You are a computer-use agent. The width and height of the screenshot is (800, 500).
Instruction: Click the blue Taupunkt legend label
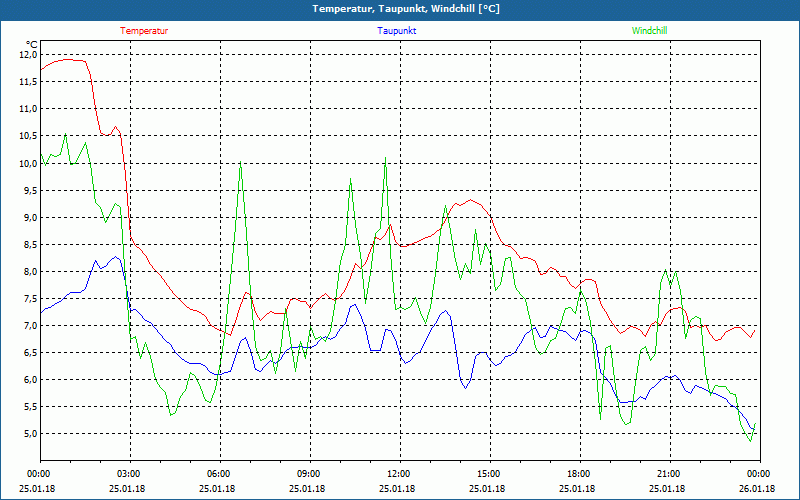tap(397, 31)
